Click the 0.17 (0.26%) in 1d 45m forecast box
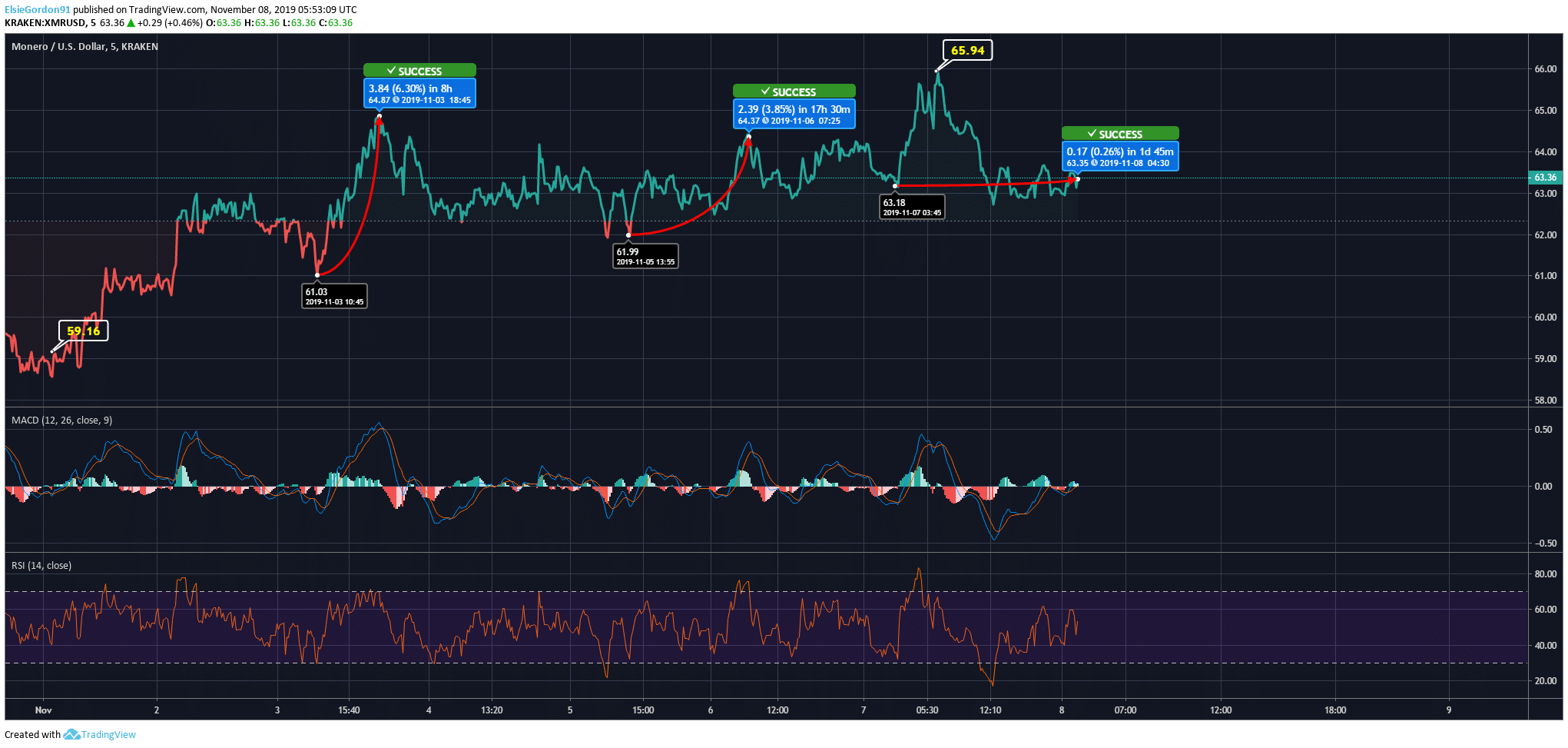This screenshot has width=1568, height=748. click(1120, 157)
